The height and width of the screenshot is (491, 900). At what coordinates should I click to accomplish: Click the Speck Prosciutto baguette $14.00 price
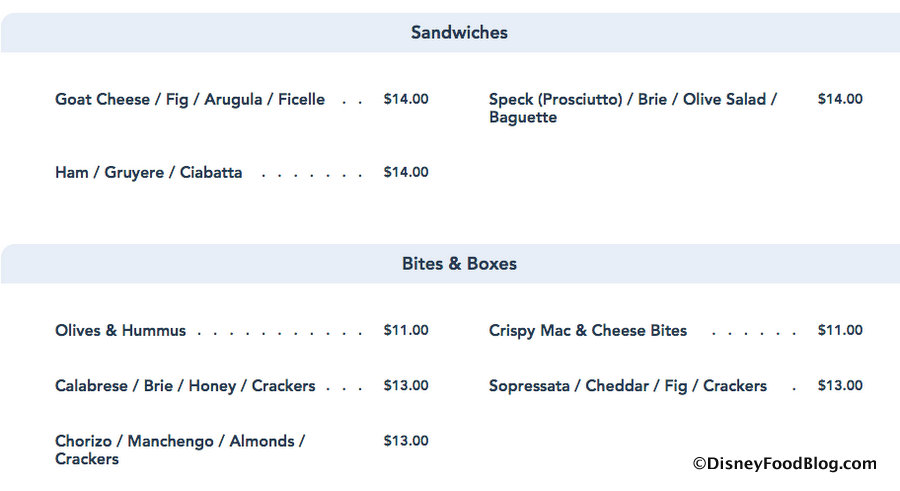pos(840,99)
